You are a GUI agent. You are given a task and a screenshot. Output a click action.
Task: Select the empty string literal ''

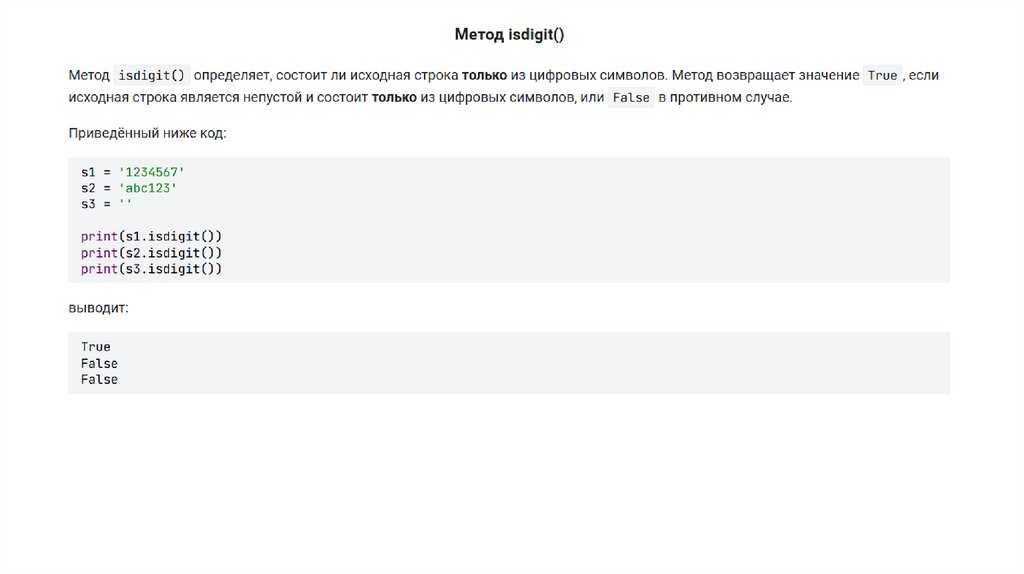(125, 203)
